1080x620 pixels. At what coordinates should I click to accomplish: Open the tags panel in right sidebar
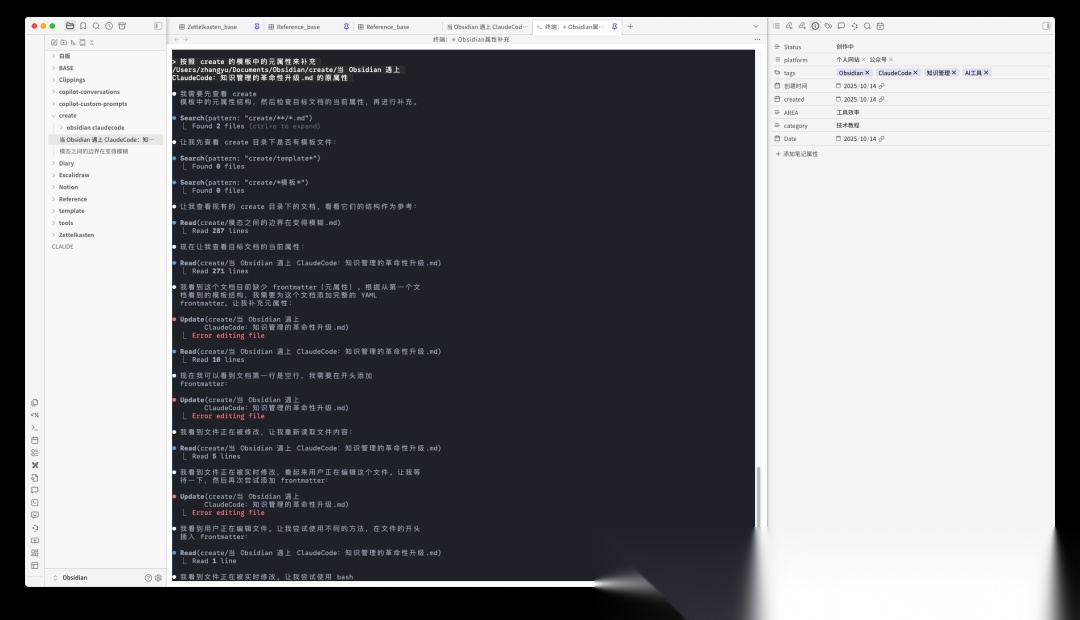coord(829,26)
